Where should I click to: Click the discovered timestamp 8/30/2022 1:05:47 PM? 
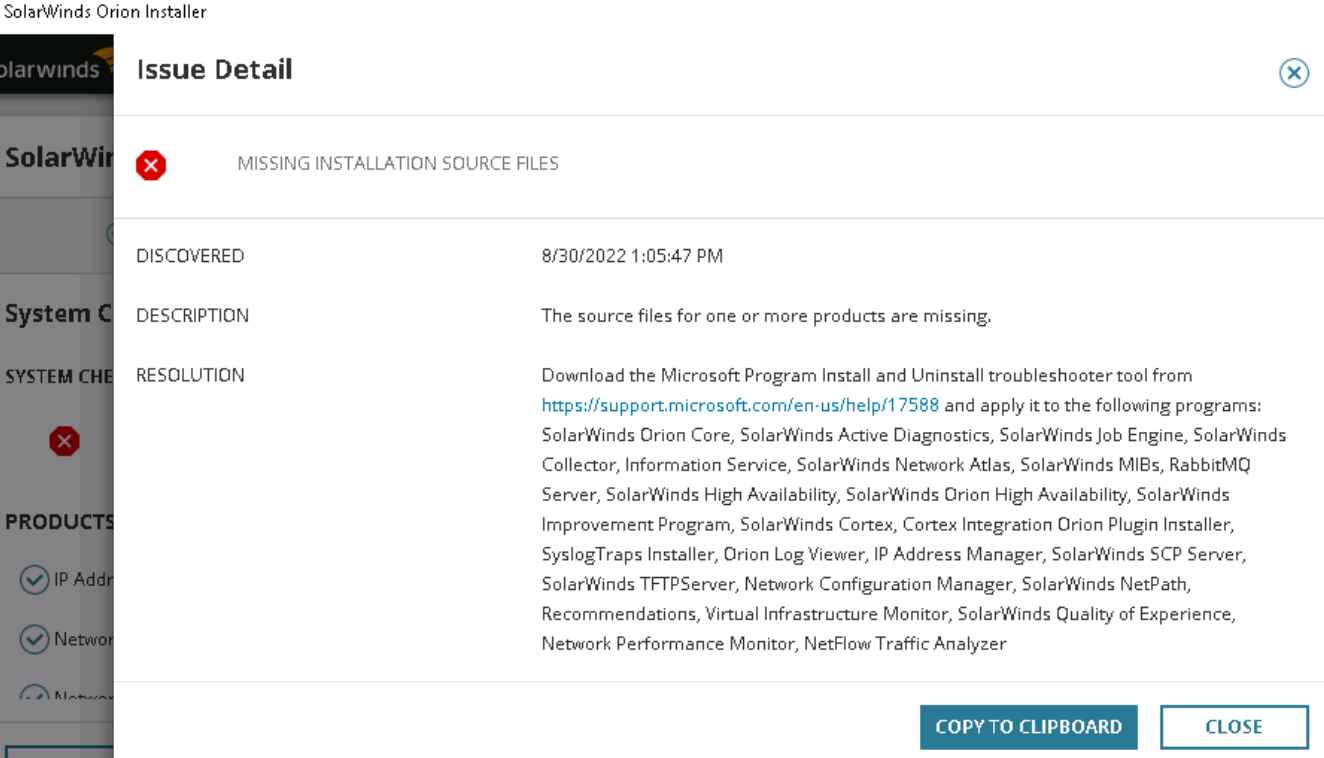pos(632,256)
